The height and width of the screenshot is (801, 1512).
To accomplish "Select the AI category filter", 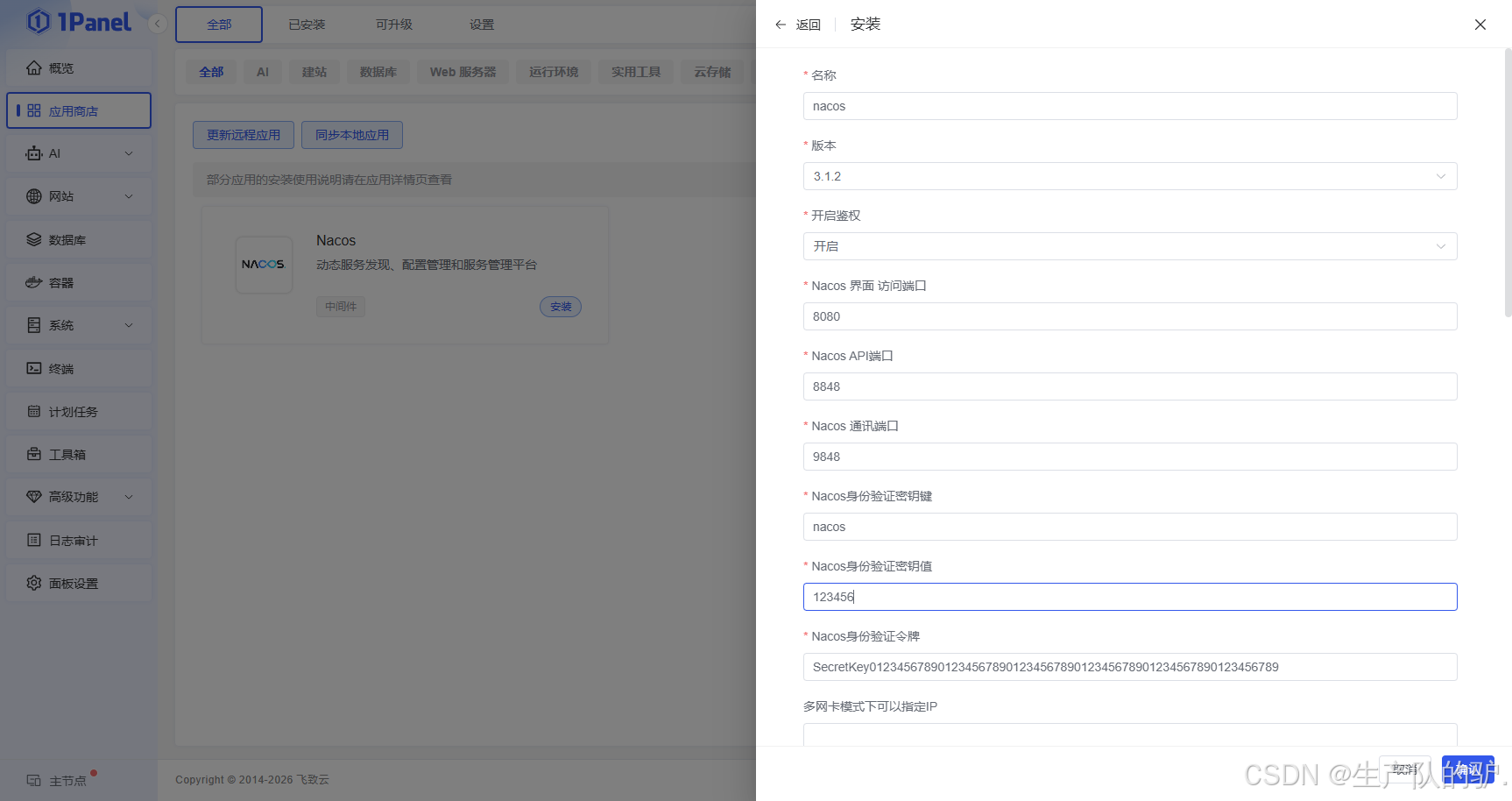I will [263, 72].
